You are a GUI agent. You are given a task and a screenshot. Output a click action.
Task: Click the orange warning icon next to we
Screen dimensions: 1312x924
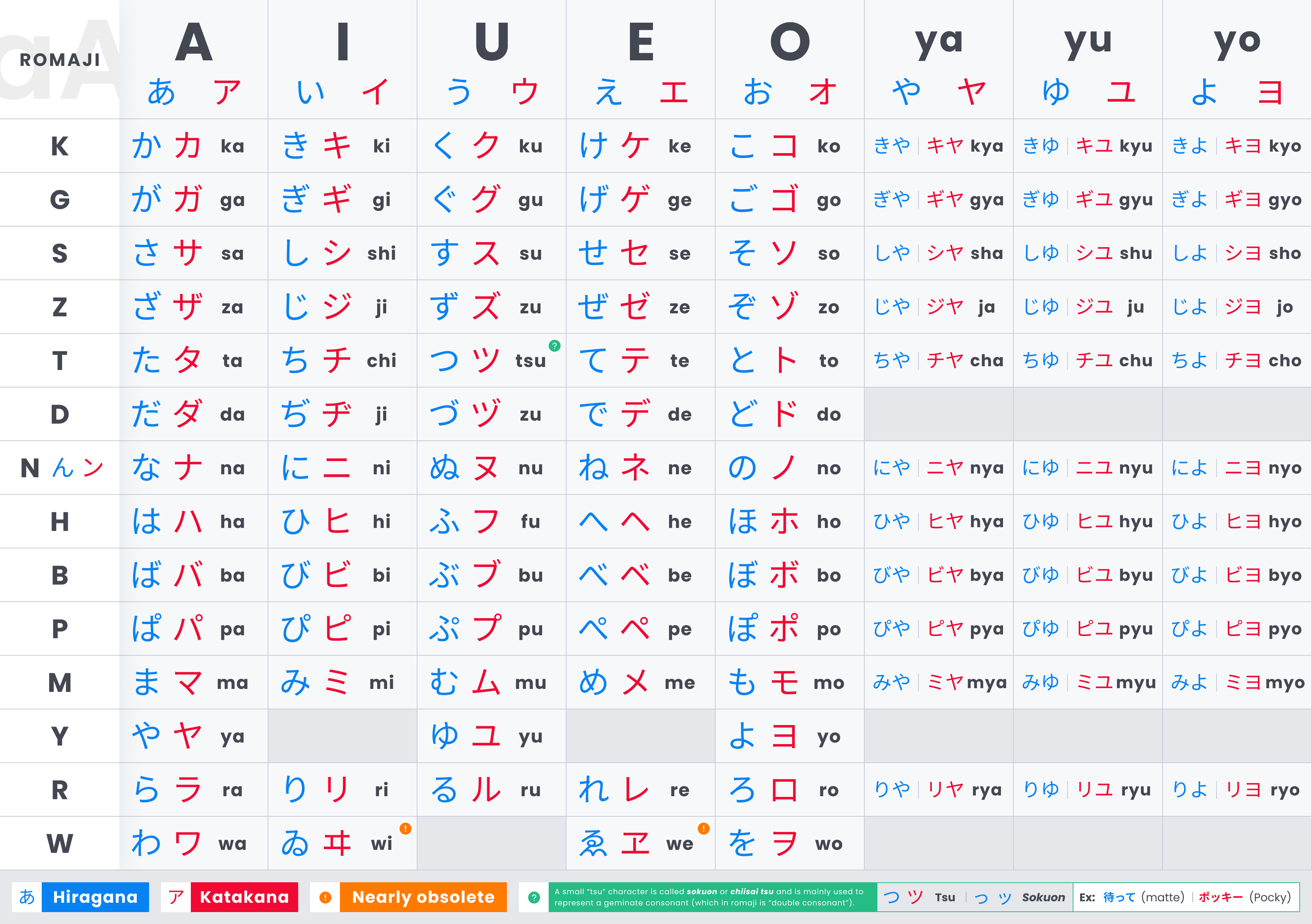[703, 828]
